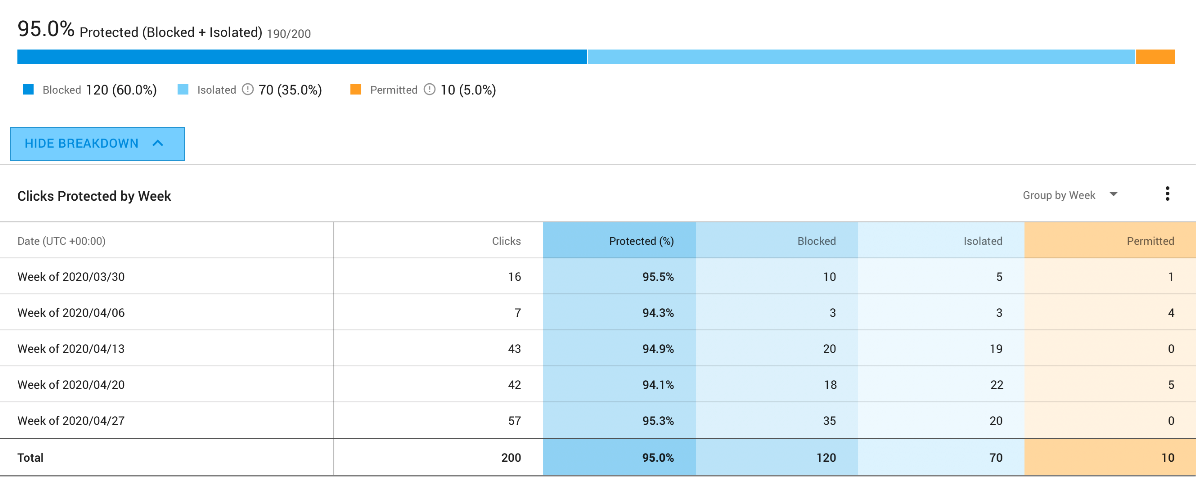Screen dimensions: 1196x477
Task: Sort by Clicks column header
Action: click(x=506, y=240)
